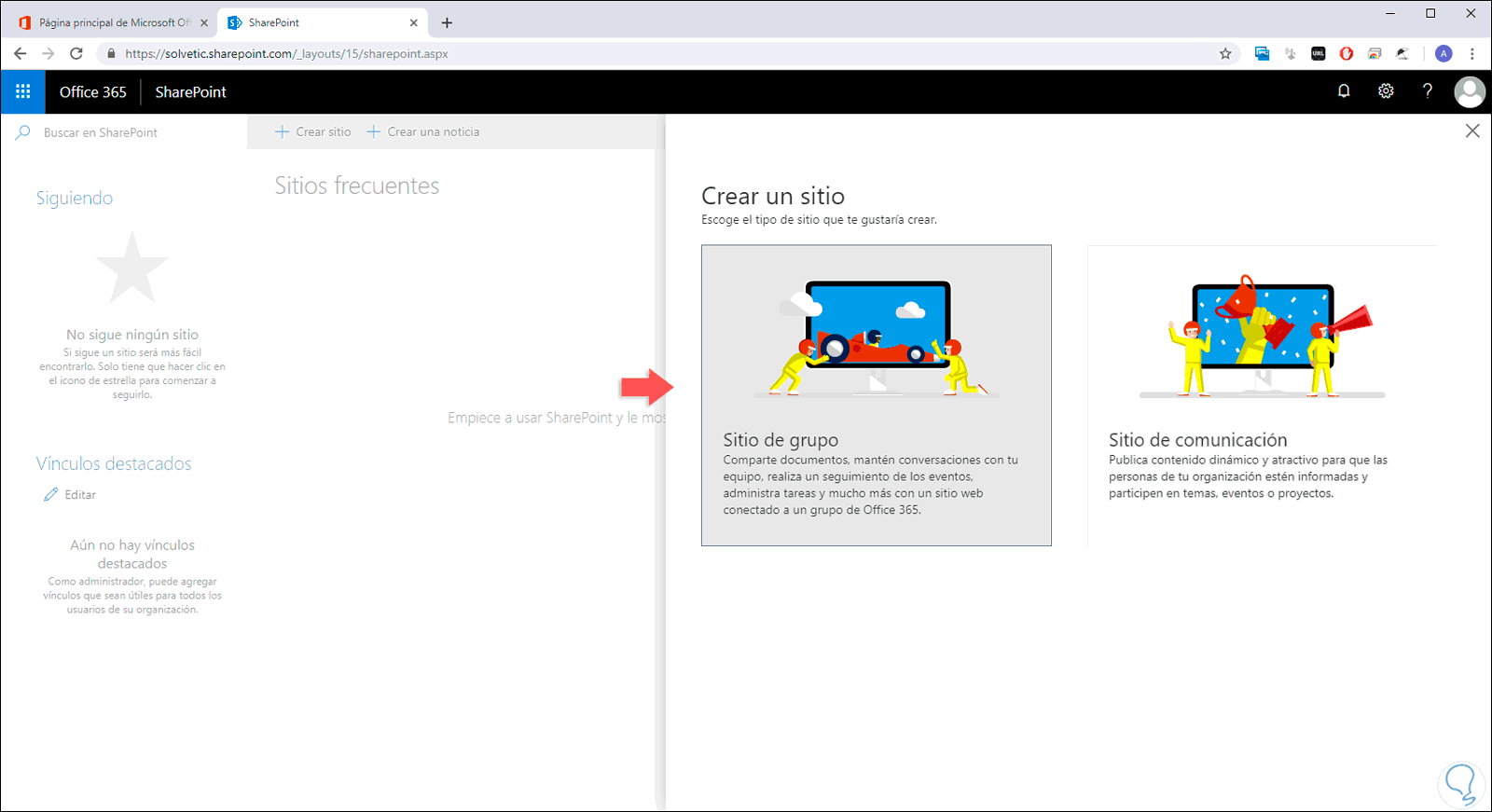Open the settings gear in the SharePoint header
1492x812 pixels.
[1386, 91]
